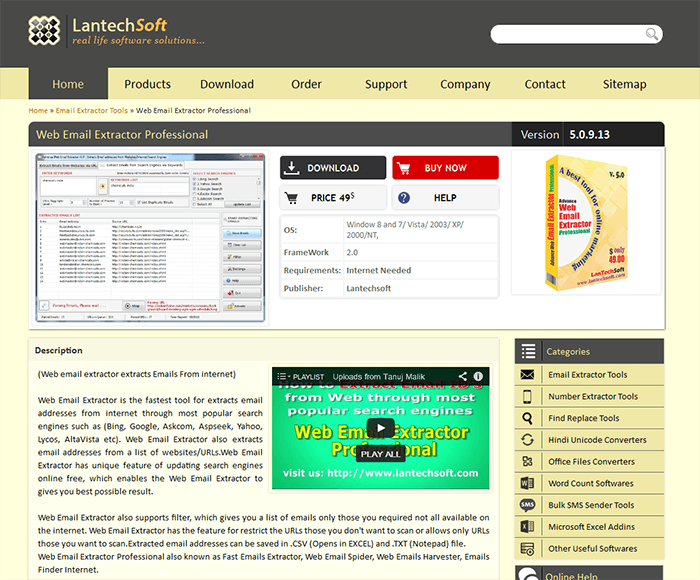Click the Price shopping cart icon
Screen dimensions: 700x580
[x=292, y=198]
